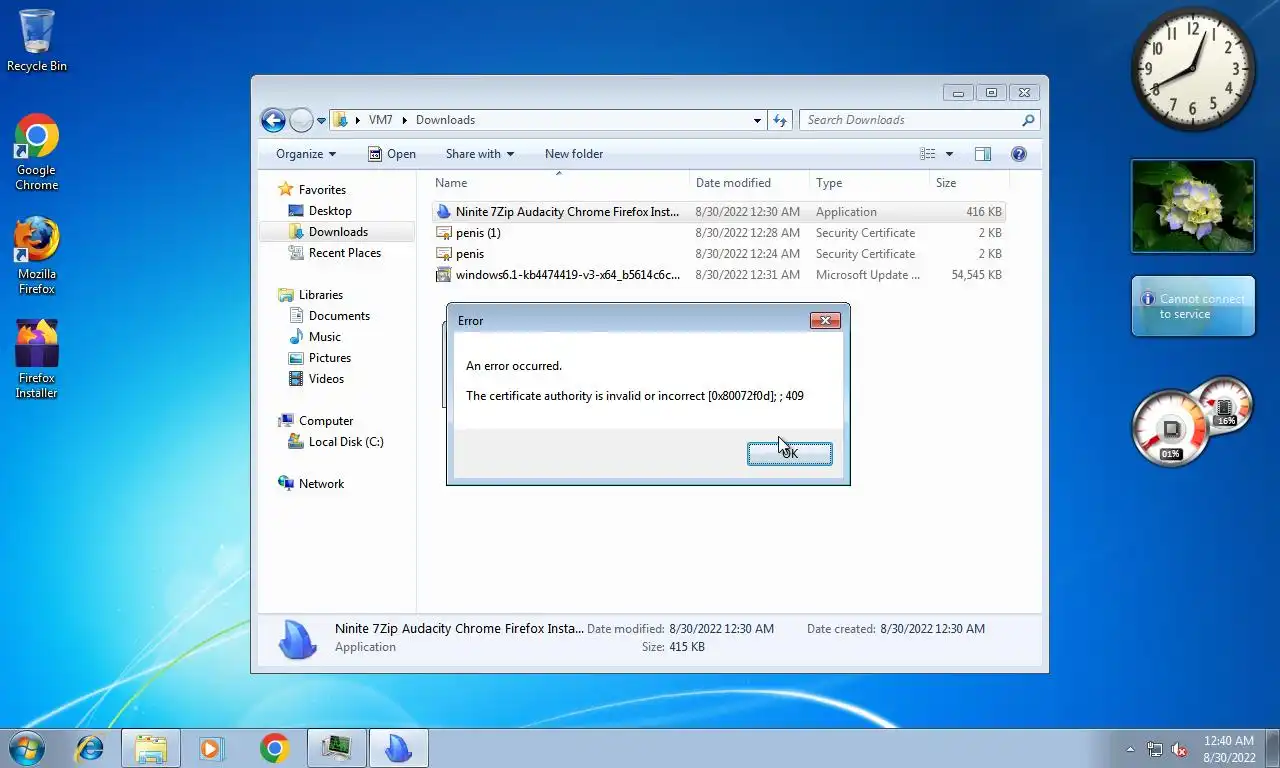Show hidden tray icons arrow

tap(1130, 749)
